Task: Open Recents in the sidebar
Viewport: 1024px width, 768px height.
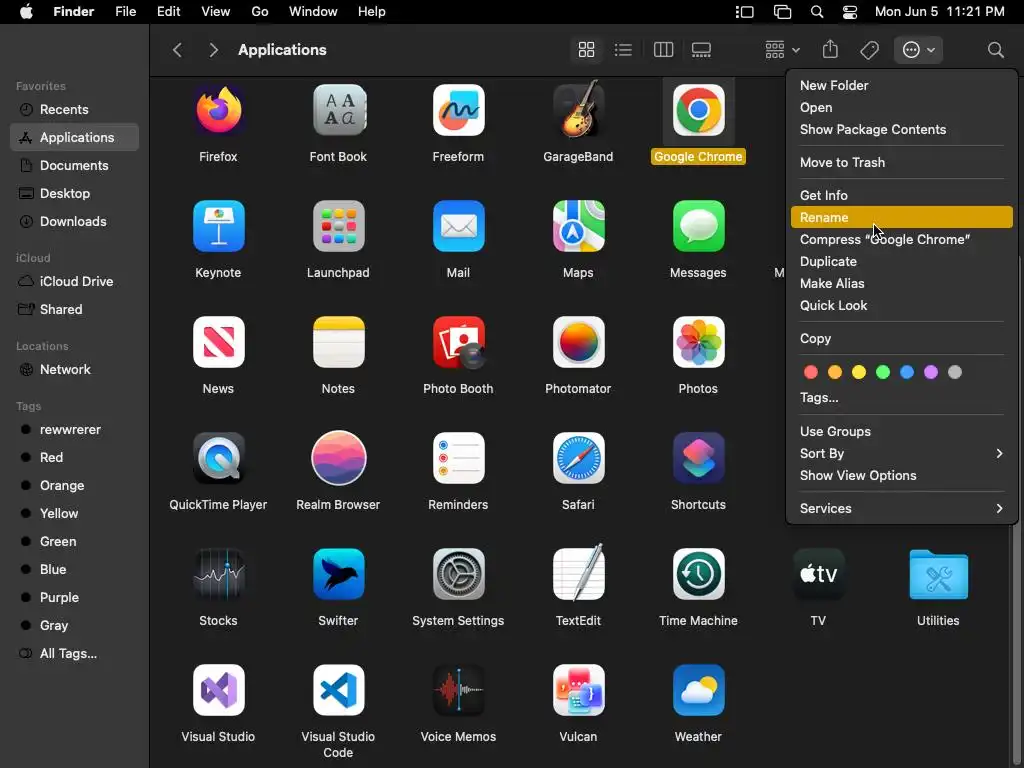Action: point(74,109)
